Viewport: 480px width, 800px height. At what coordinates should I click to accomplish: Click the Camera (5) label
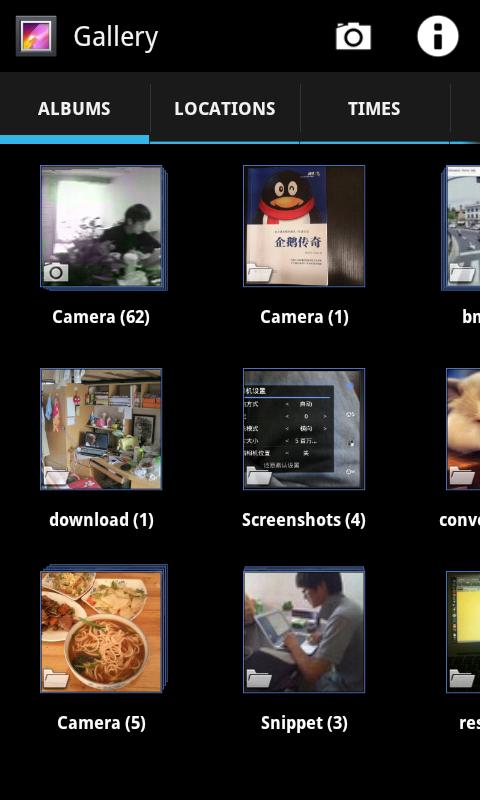tap(101, 723)
